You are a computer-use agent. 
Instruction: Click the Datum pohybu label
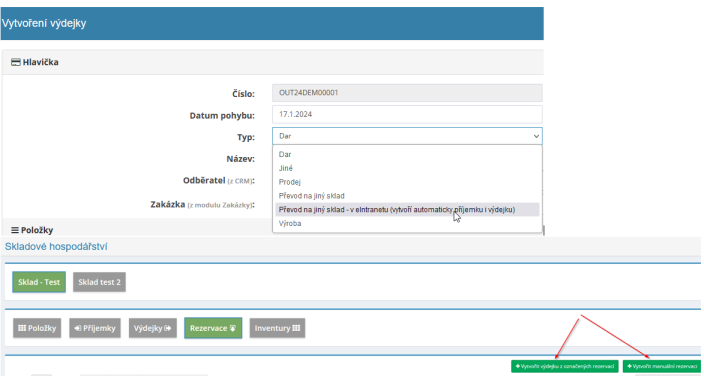pyautogui.click(x=222, y=116)
